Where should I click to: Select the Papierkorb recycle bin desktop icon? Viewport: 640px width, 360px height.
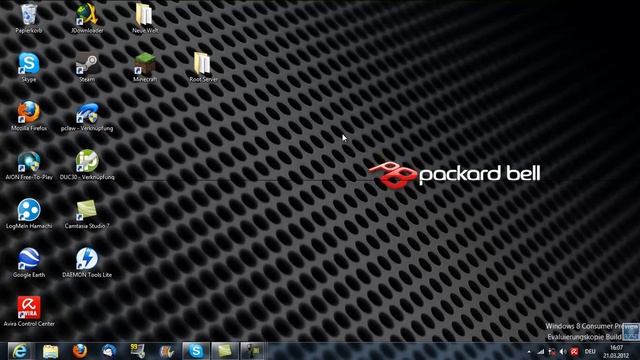tap(29, 18)
